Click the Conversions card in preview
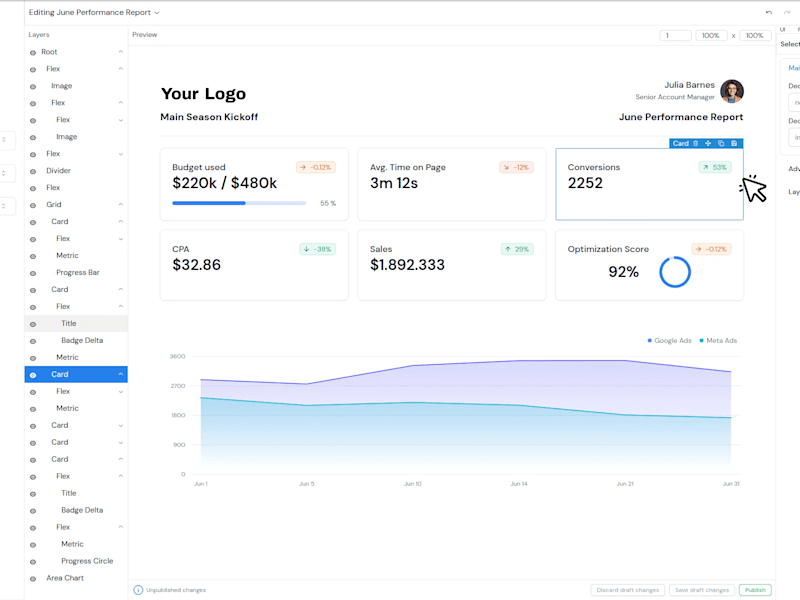Screen dimensions: 800x600 click(649, 184)
